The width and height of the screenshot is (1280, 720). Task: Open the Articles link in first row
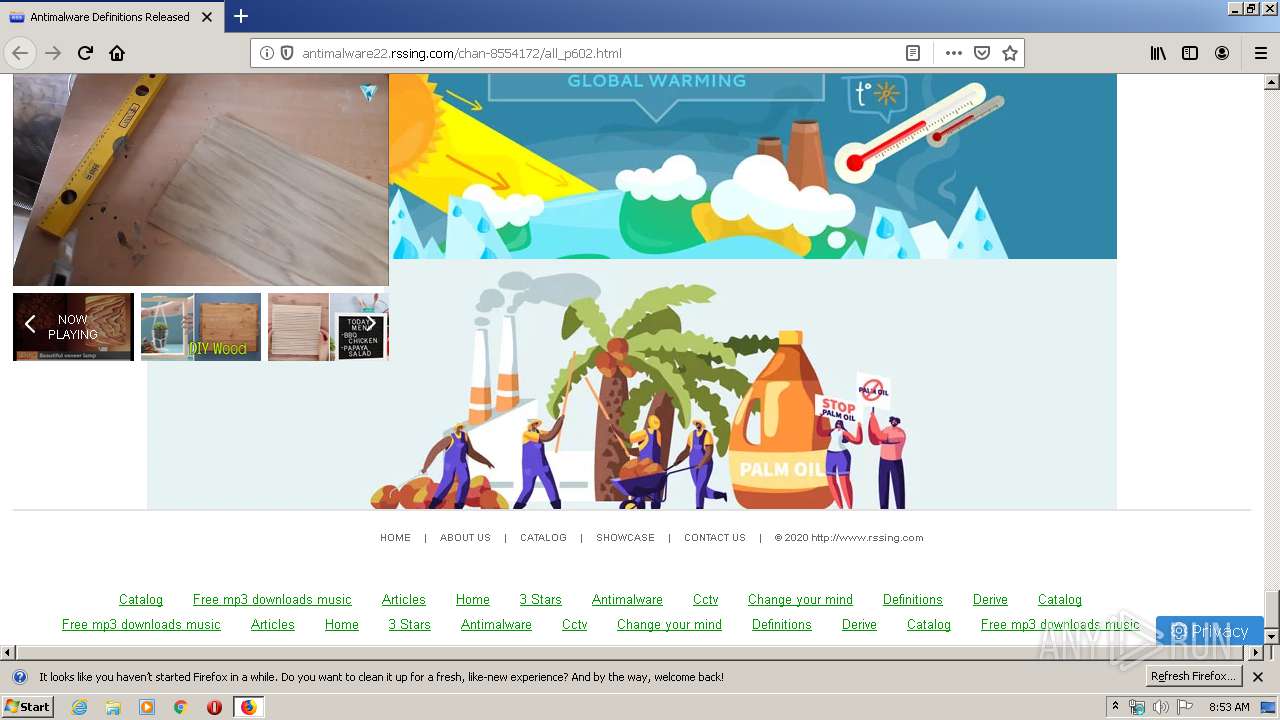[404, 600]
